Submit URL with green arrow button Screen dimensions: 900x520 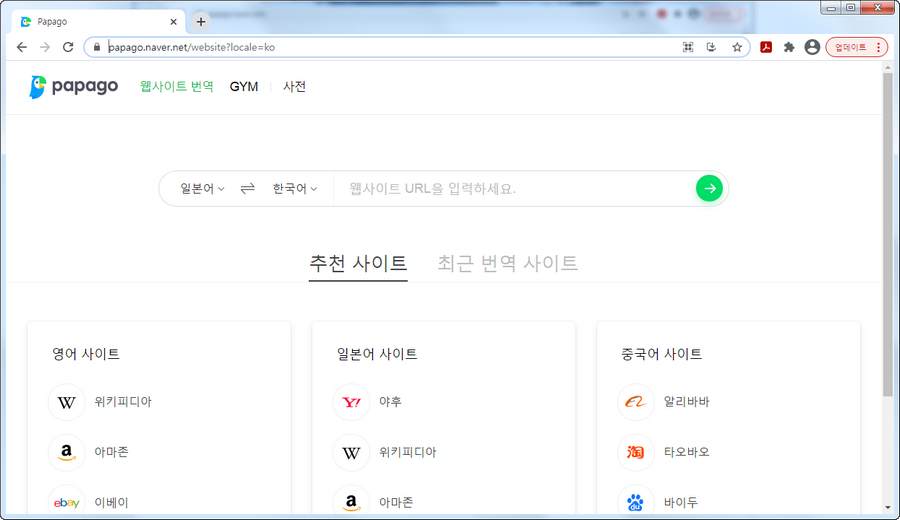(709, 188)
